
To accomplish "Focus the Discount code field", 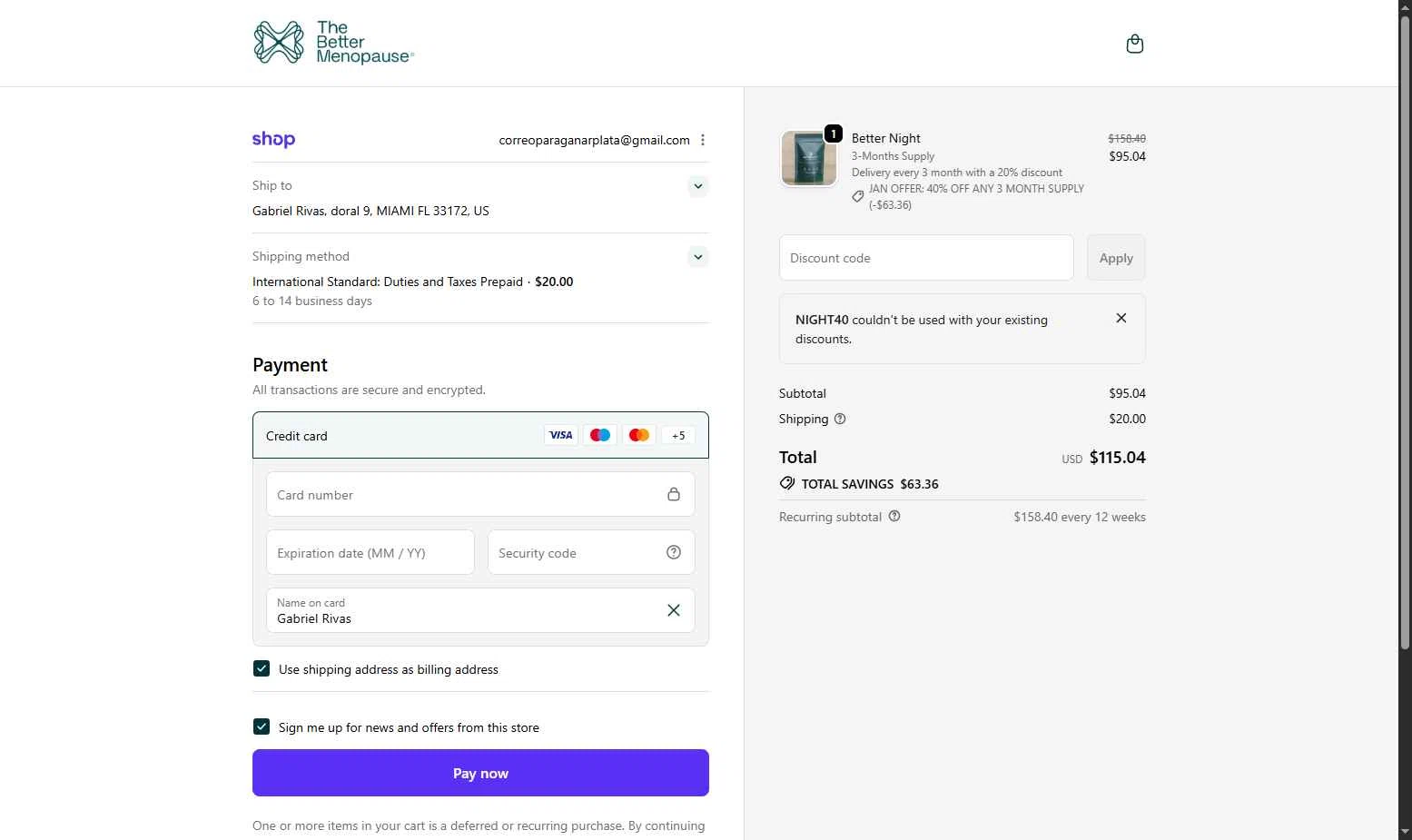I will 926,258.
